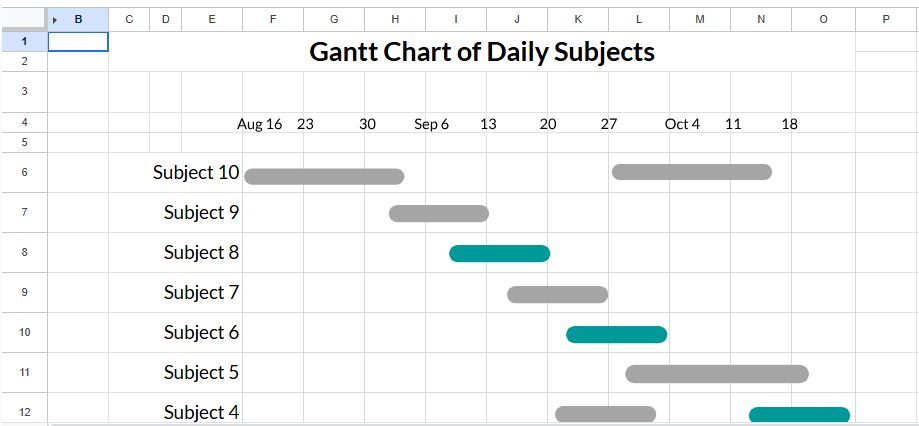Click Subject 5's gray bar
This screenshot has width=919, height=426.
tap(716, 374)
